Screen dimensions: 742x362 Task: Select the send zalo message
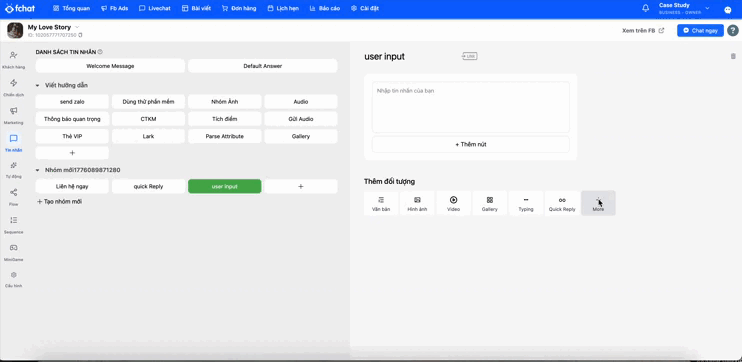[x=72, y=102]
